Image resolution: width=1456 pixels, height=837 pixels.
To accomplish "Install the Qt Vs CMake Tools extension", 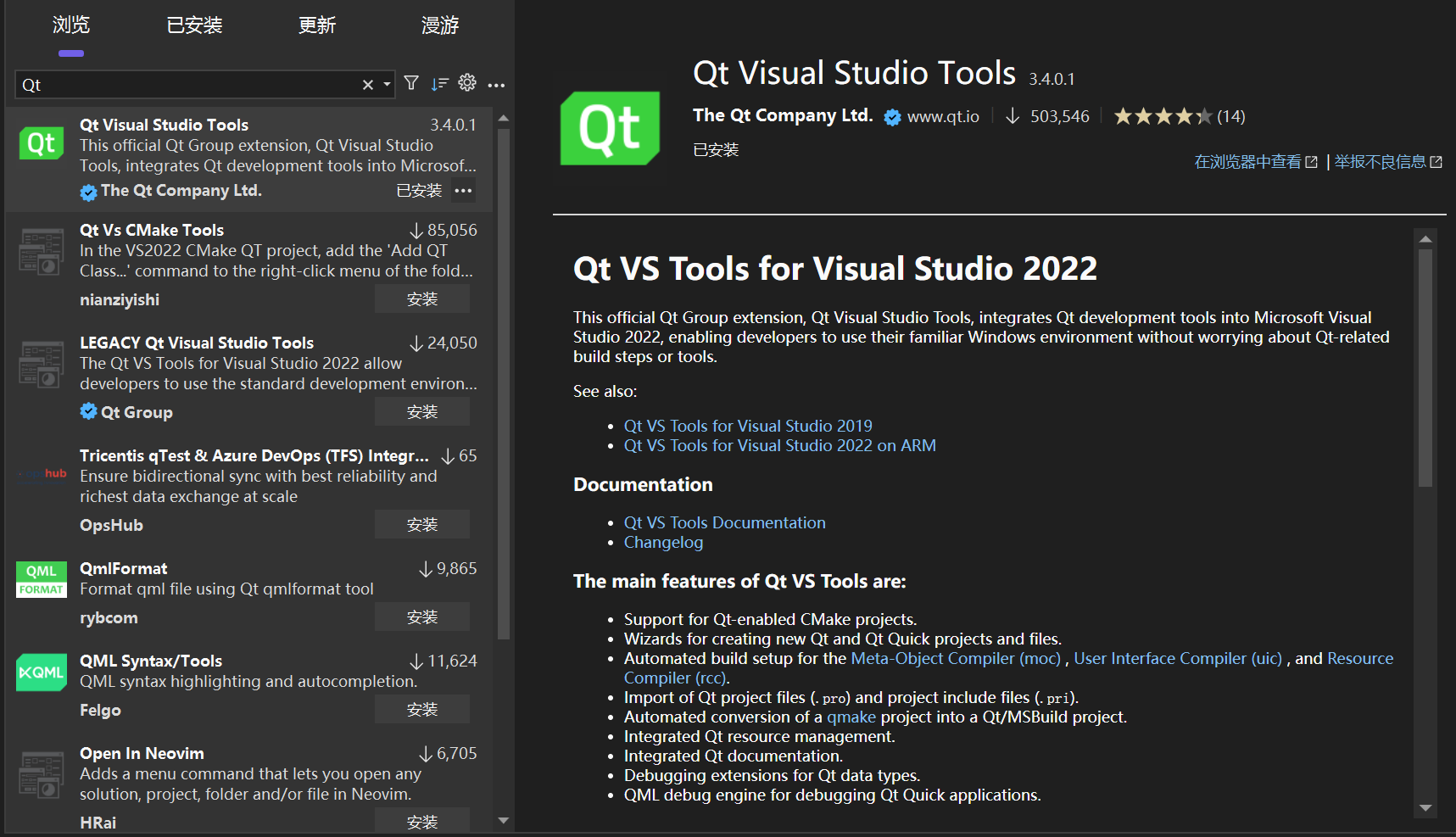I will pos(421,298).
